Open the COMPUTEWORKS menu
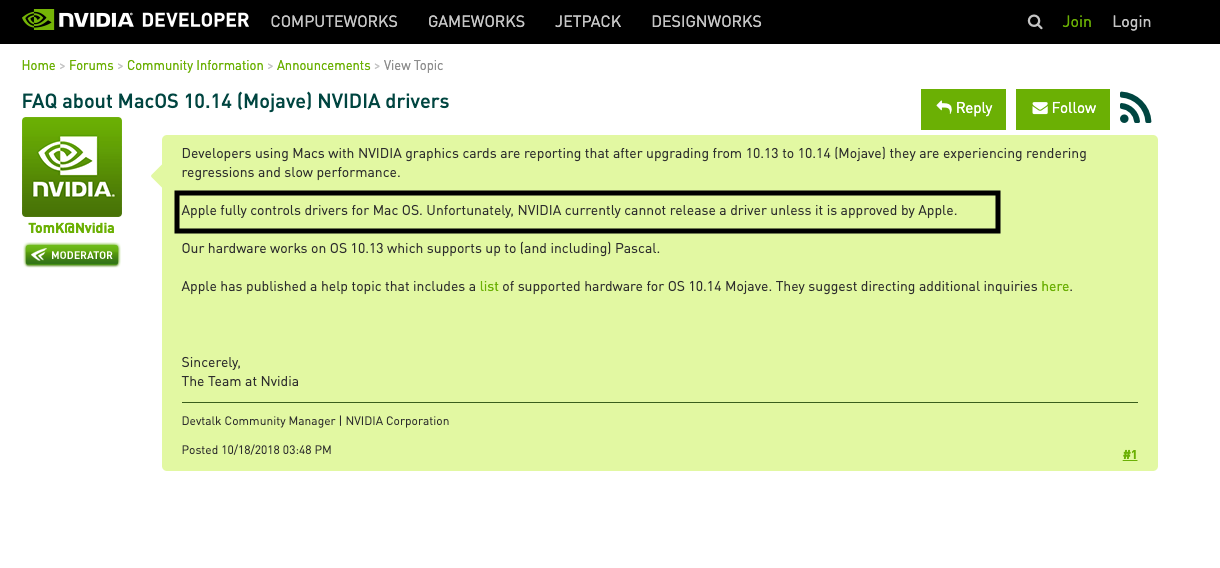1220x568 pixels. pos(334,21)
